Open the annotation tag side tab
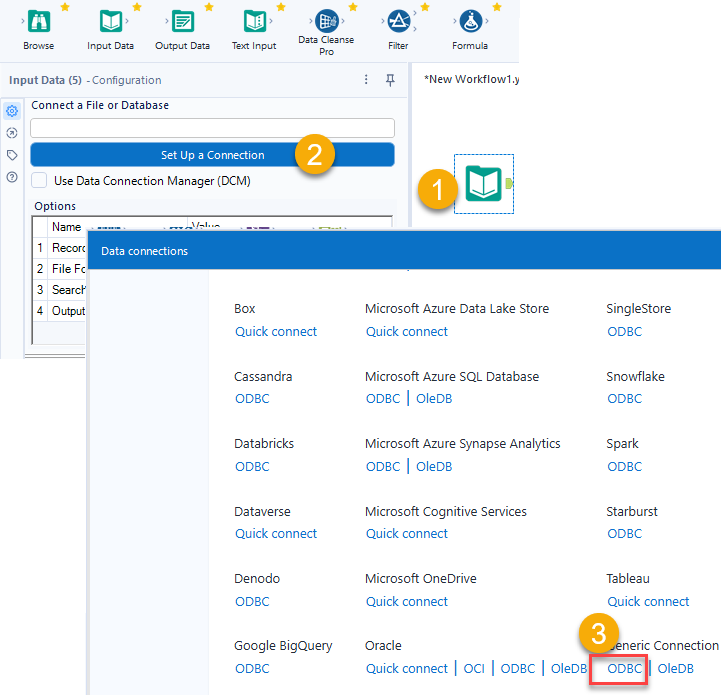This screenshot has width=721, height=695. 12,155
